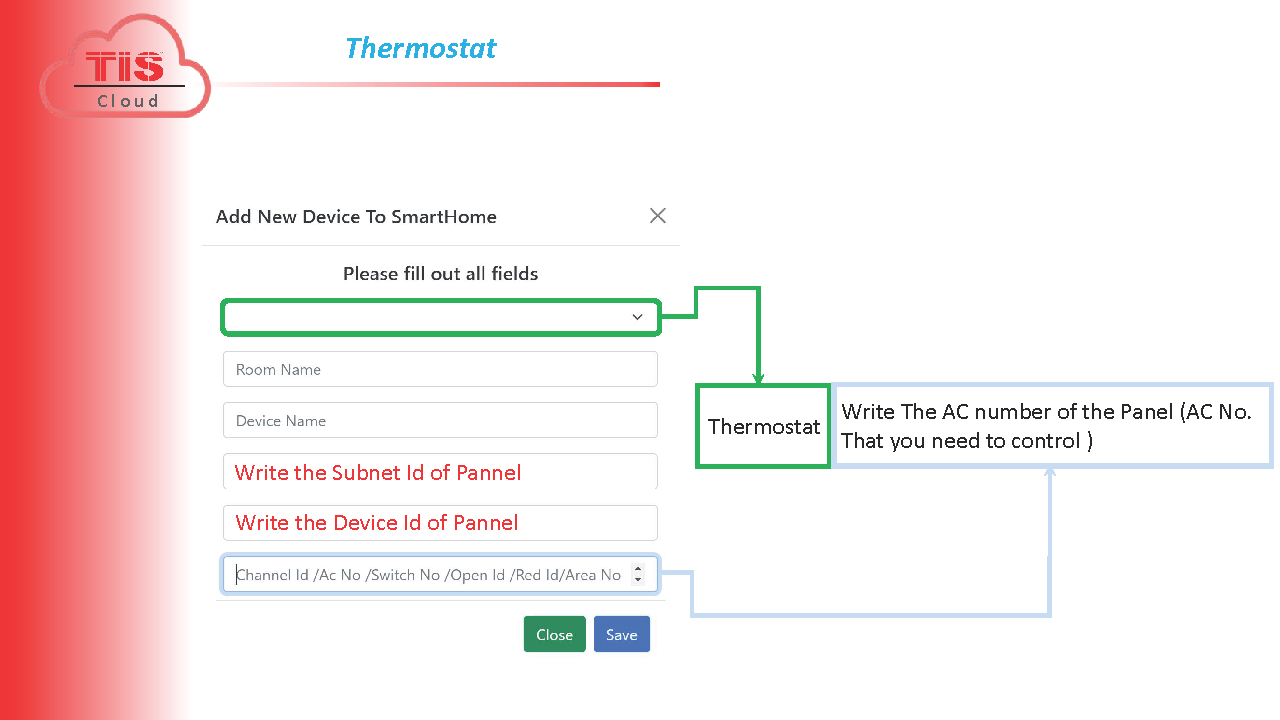Image resolution: width=1280 pixels, height=720 pixels.
Task: Save the new device
Action: click(622, 634)
